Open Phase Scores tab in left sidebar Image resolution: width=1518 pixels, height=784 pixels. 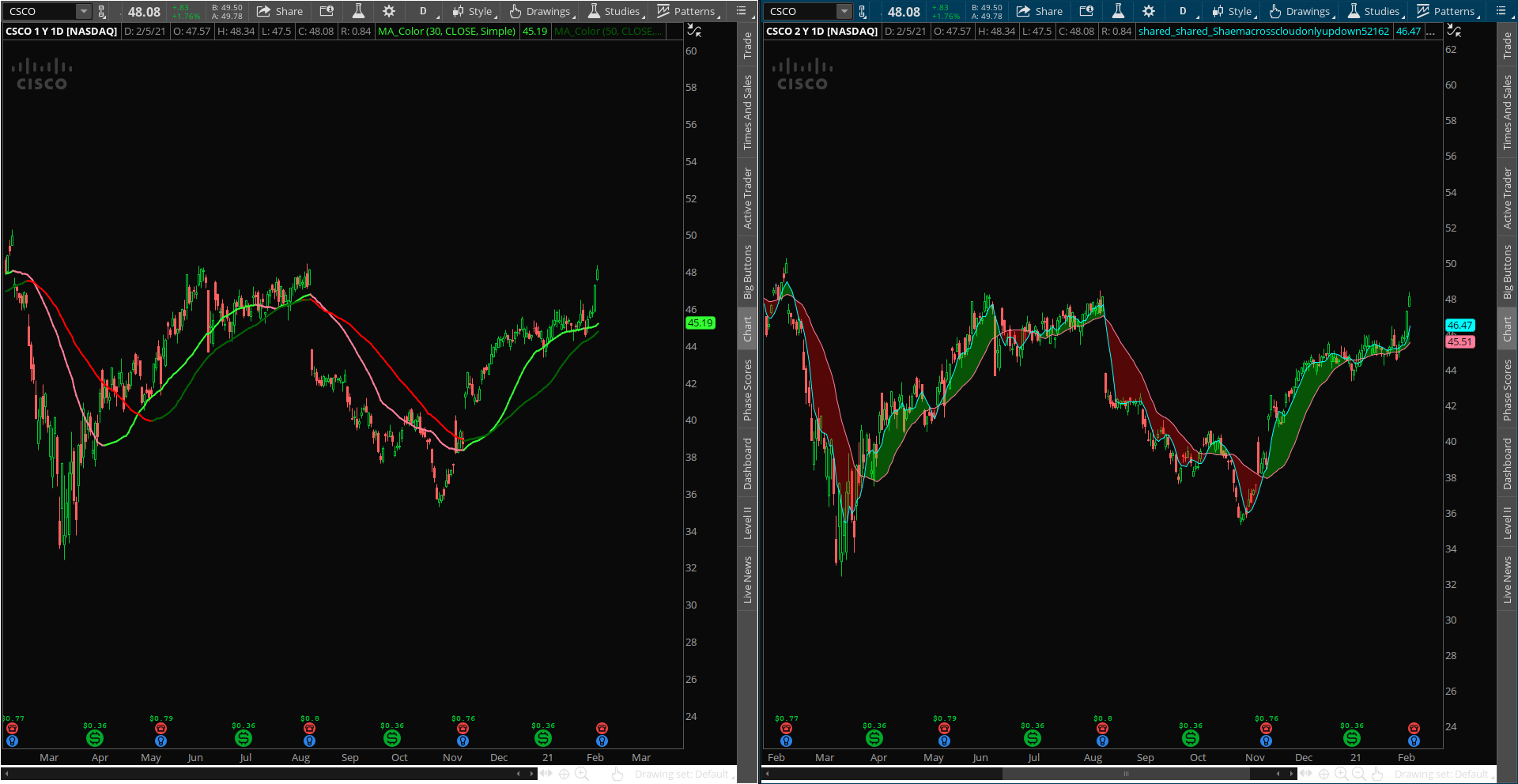click(747, 390)
